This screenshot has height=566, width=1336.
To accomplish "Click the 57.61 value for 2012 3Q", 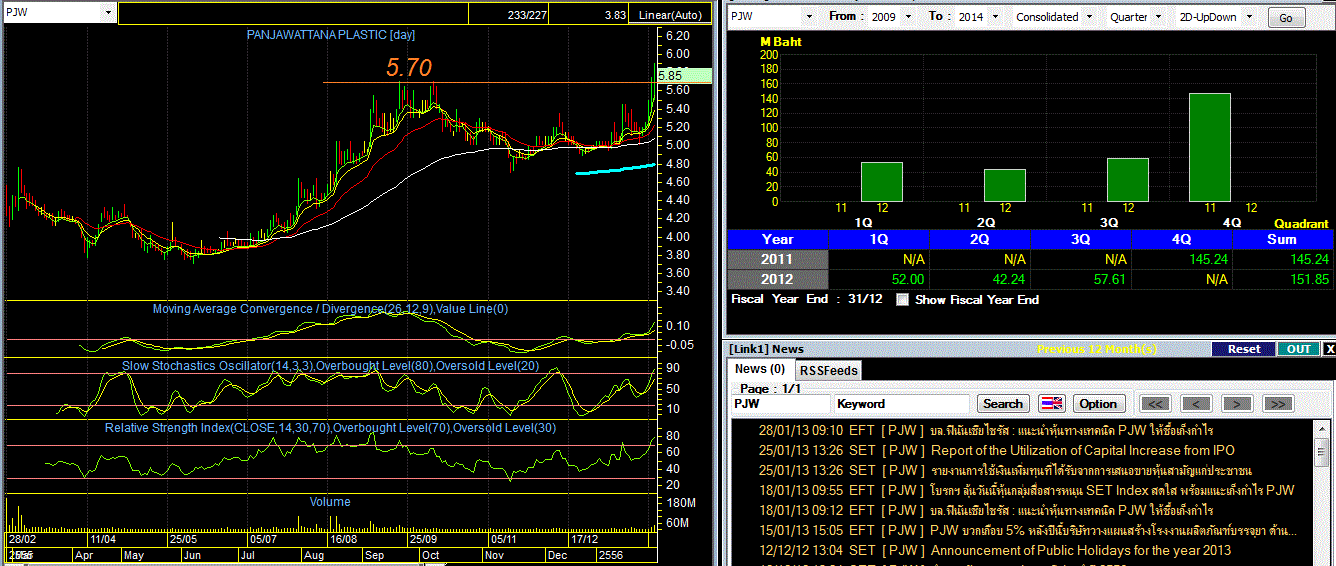I will [1111, 279].
